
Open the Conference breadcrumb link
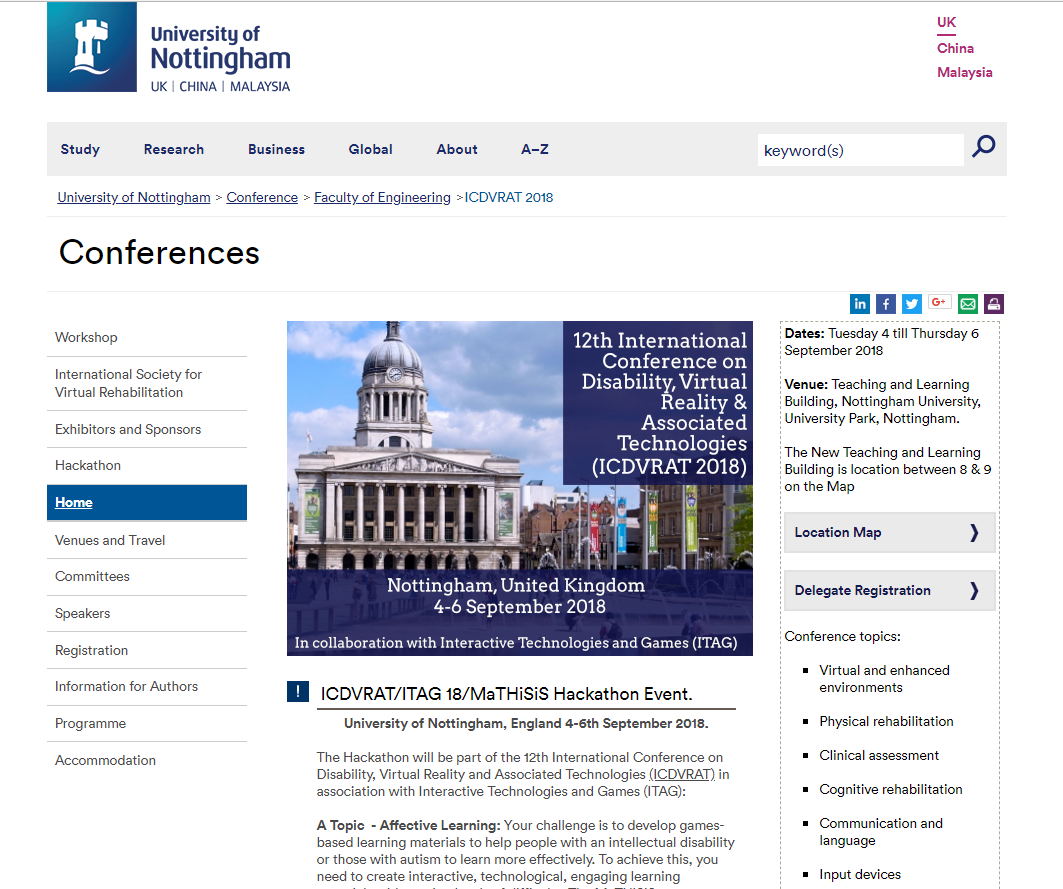[262, 197]
